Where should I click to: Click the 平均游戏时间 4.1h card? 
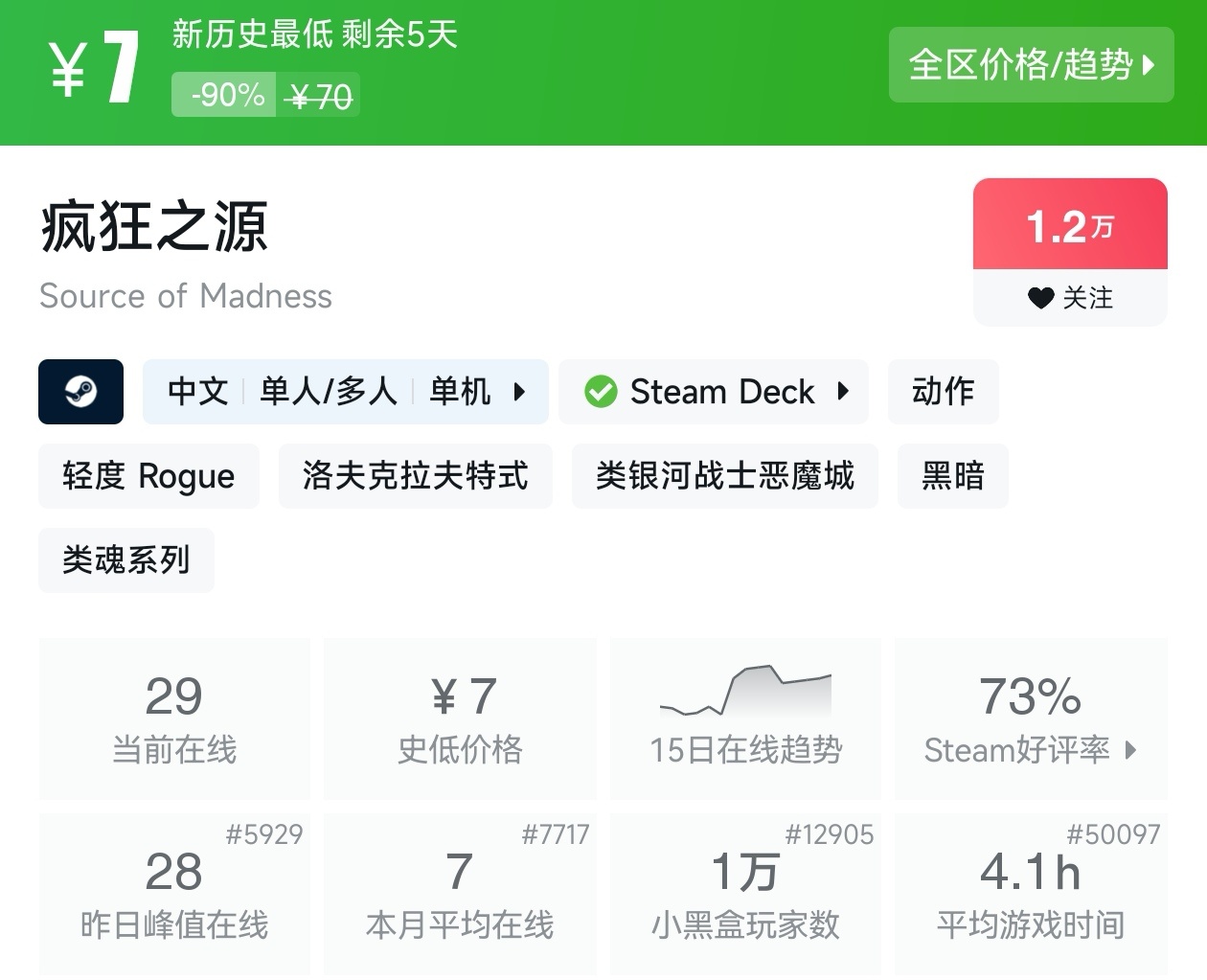click(1031, 894)
